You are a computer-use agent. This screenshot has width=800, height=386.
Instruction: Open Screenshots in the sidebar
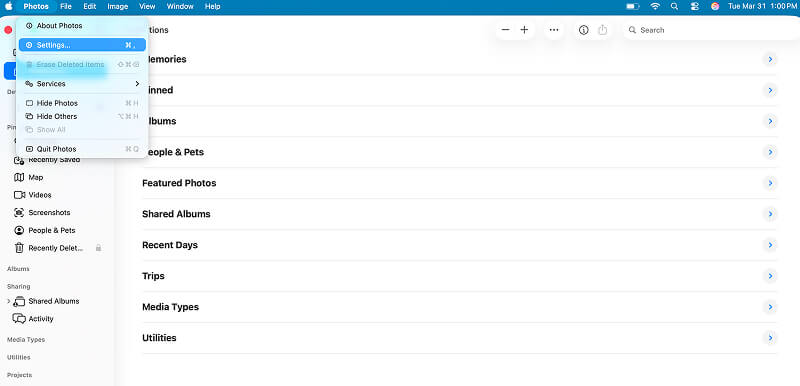click(x=49, y=213)
